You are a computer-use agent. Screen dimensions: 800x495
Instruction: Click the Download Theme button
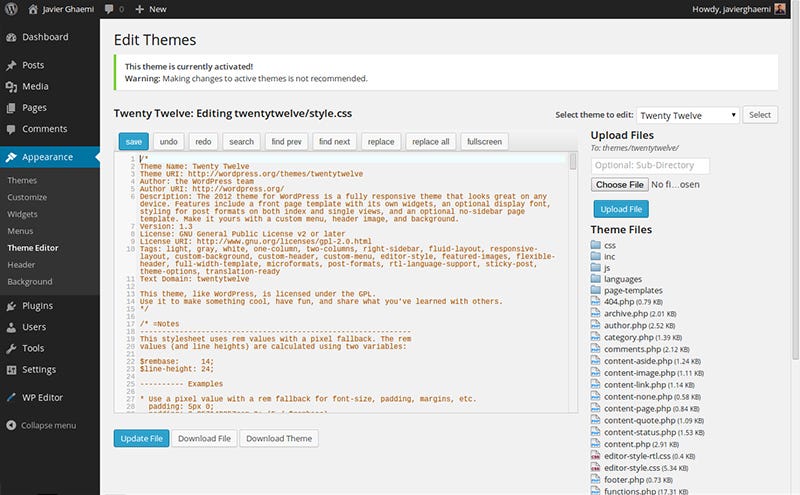click(x=279, y=438)
